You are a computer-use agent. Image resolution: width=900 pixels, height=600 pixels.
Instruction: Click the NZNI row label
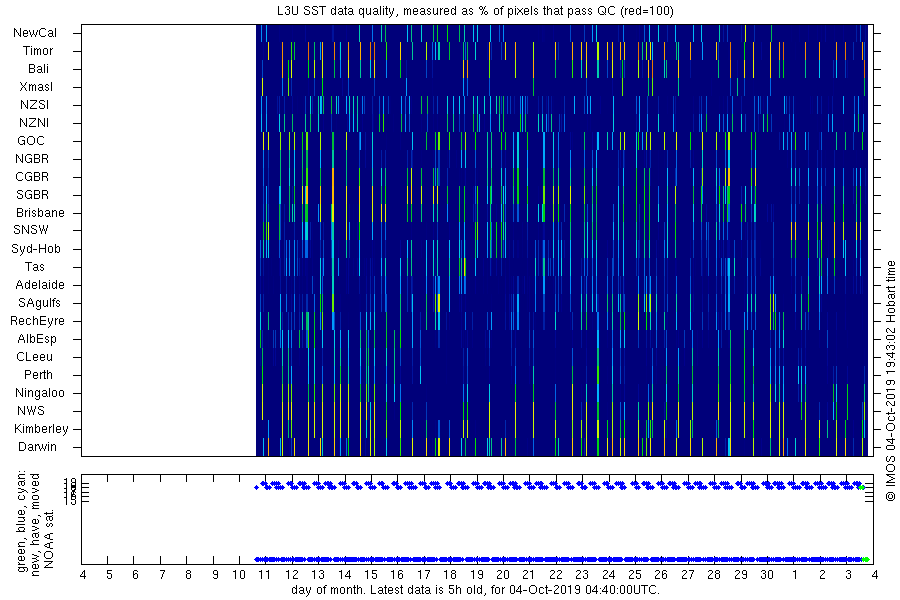34,123
